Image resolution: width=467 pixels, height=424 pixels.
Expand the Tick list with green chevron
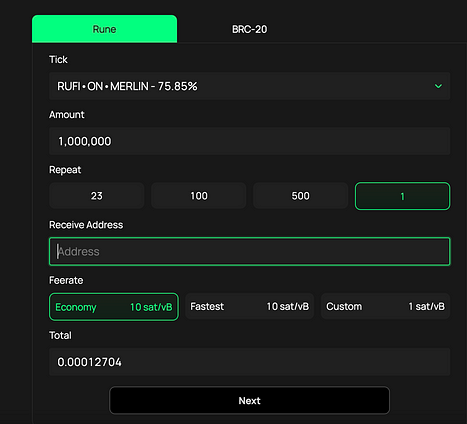click(438, 86)
